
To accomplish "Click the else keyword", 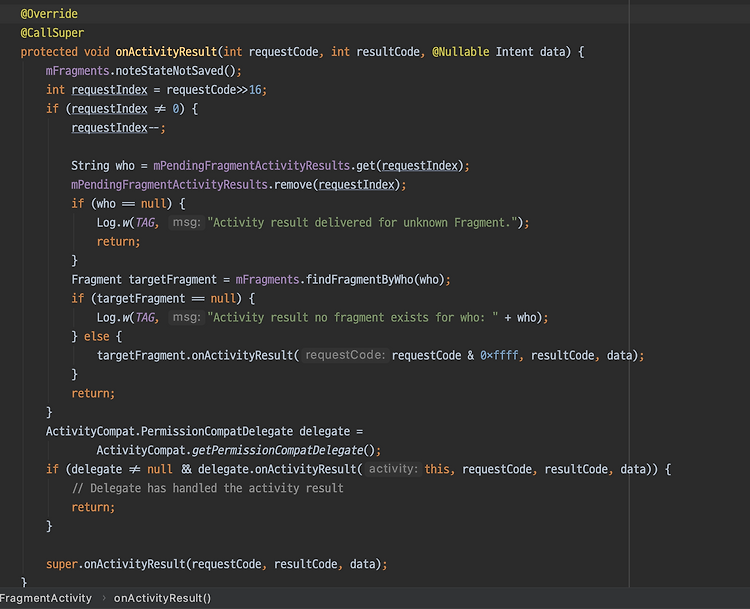I will (97, 336).
